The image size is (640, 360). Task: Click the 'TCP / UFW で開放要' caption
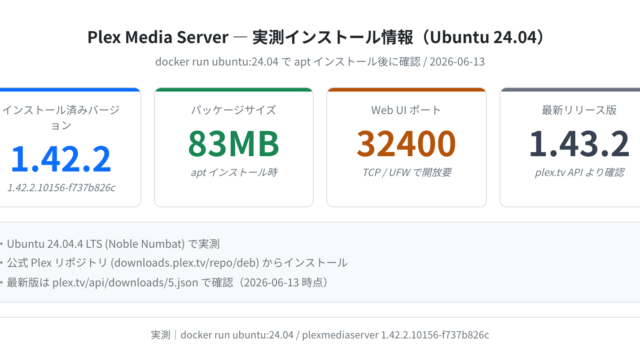point(407,172)
